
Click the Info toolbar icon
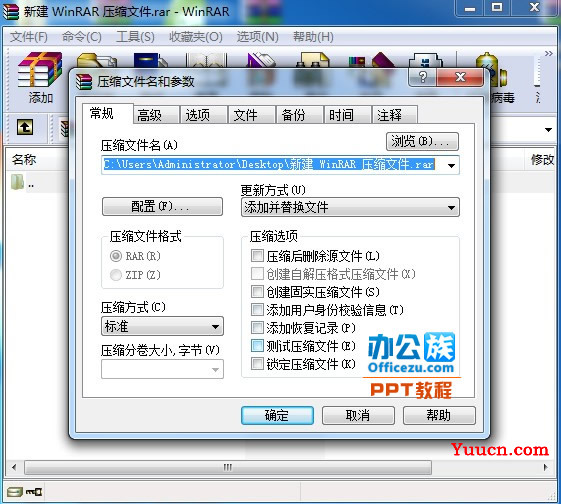[x=426, y=60]
